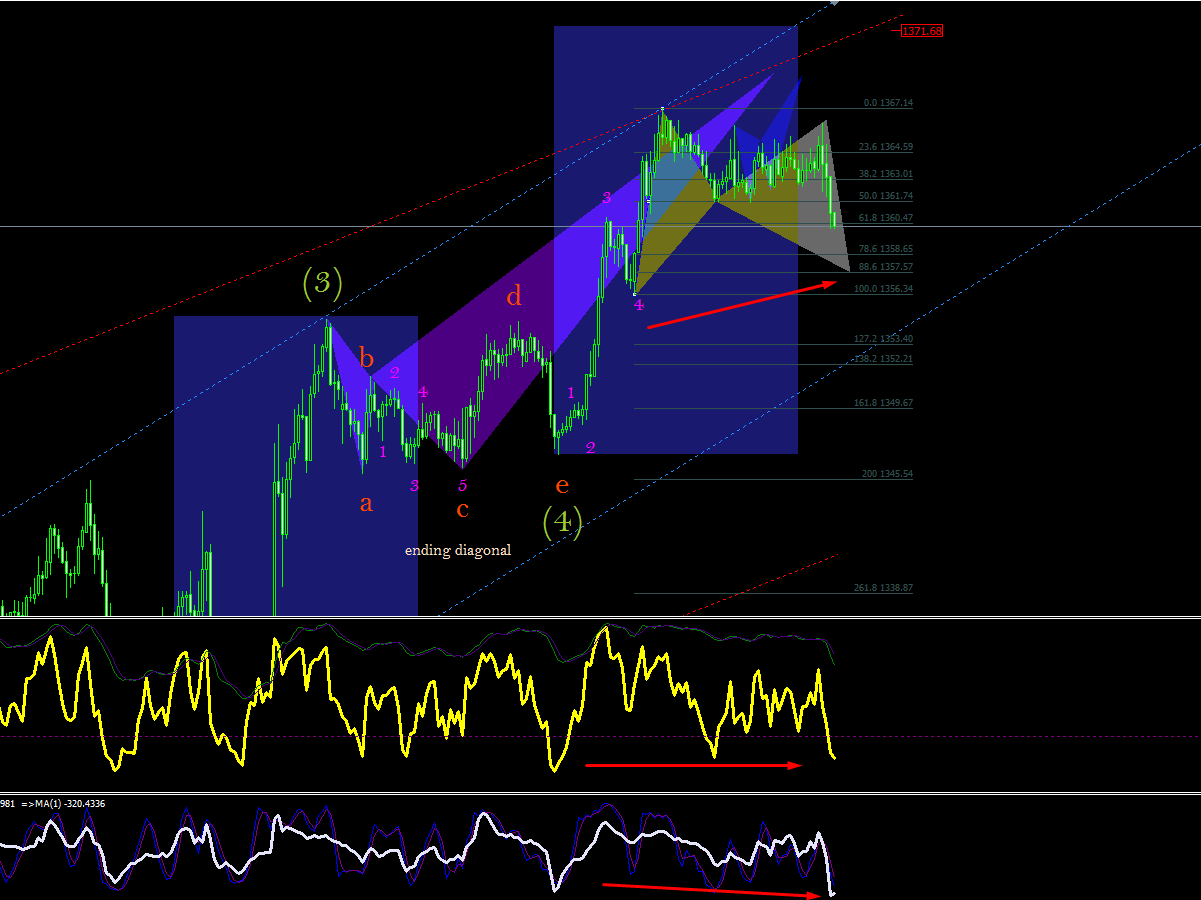The height and width of the screenshot is (900, 1201).
Task: Select the 161.8 1349.67 extension label
Action: click(x=884, y=403)
